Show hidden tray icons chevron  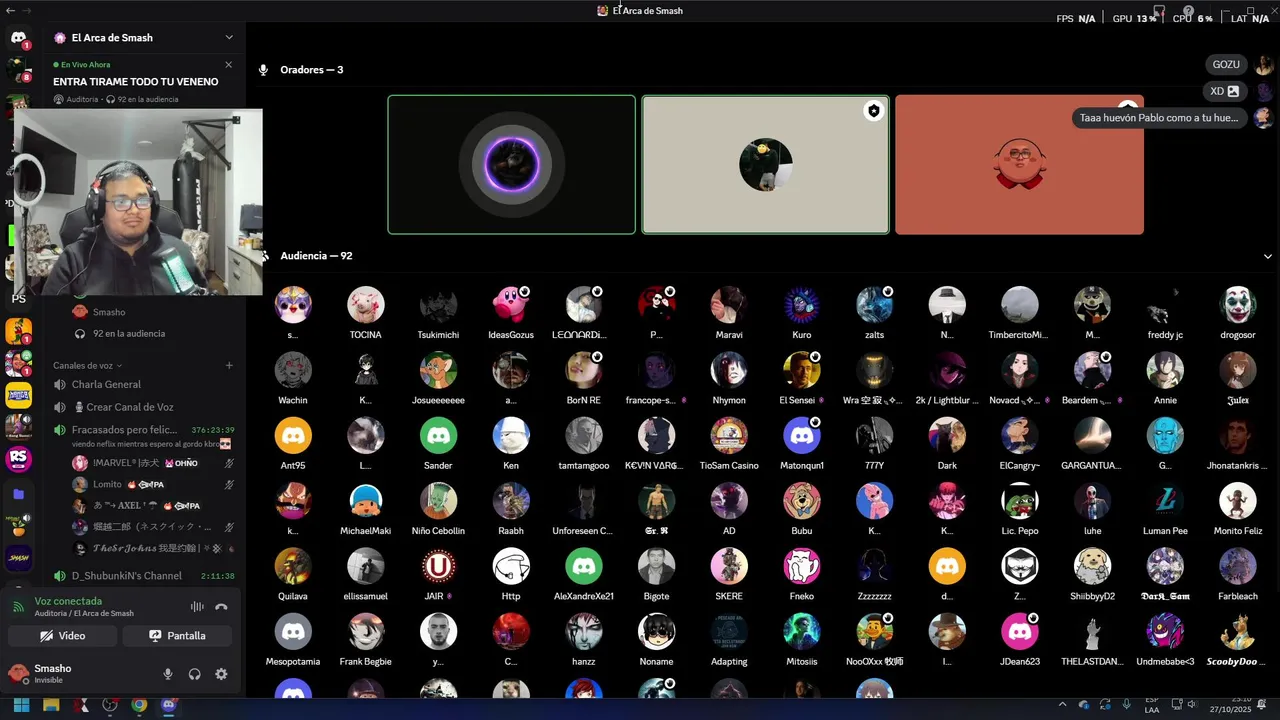(1062, 704)
